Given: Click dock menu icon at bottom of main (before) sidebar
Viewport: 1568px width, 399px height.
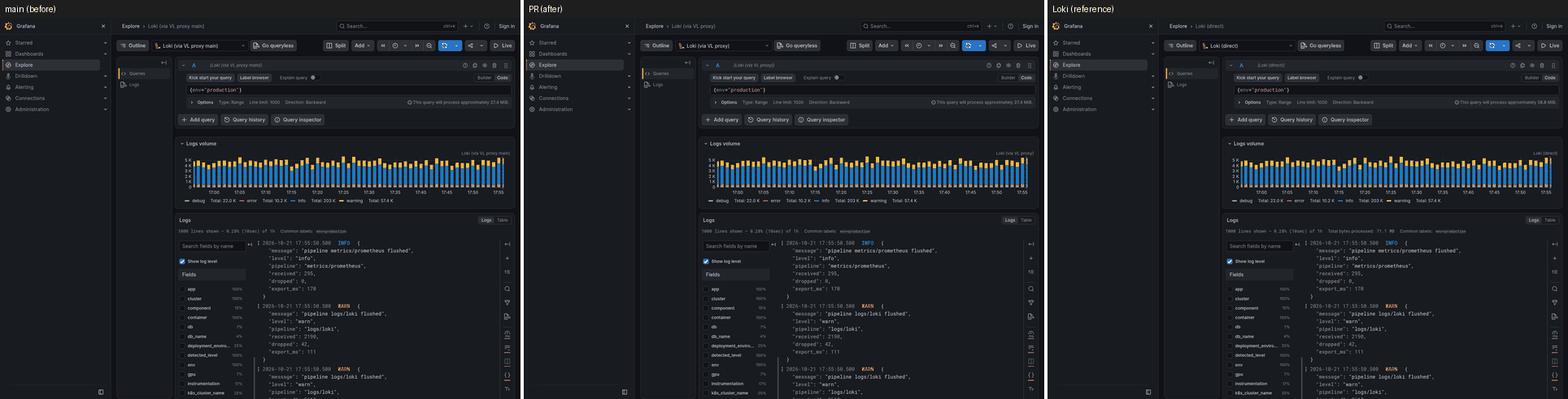Looking at the screenshot, I should click(x=101, y=392).
